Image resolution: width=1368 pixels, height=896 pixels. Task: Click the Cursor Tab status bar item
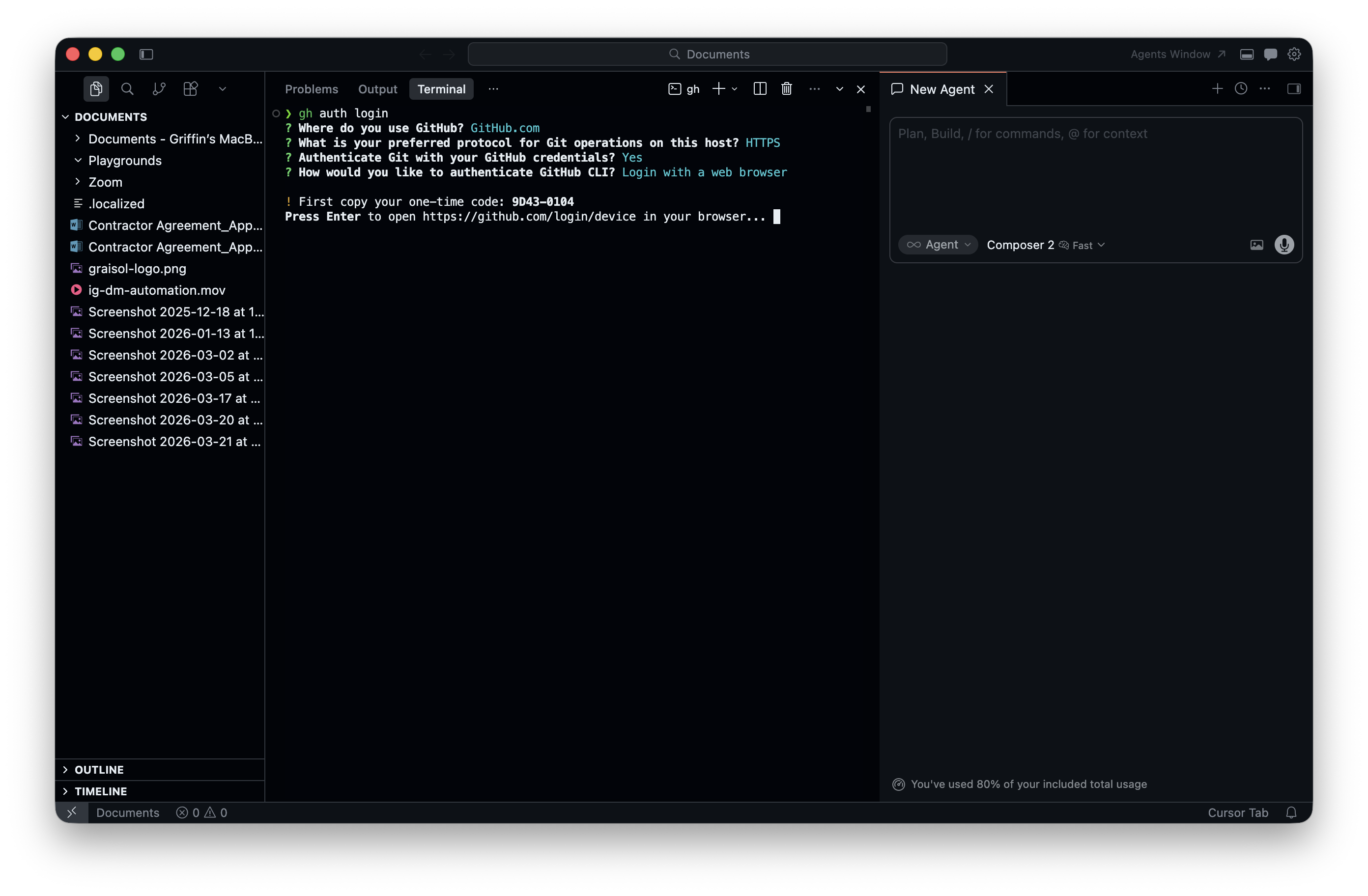[x=1238, y=812]
